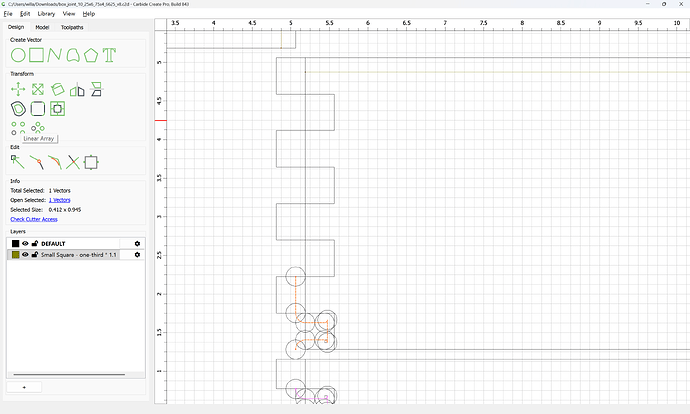This screenshot has width=690, height=414.
Task: Click the olive Small Square layer swatch
Action: click(x=15, y=255)
